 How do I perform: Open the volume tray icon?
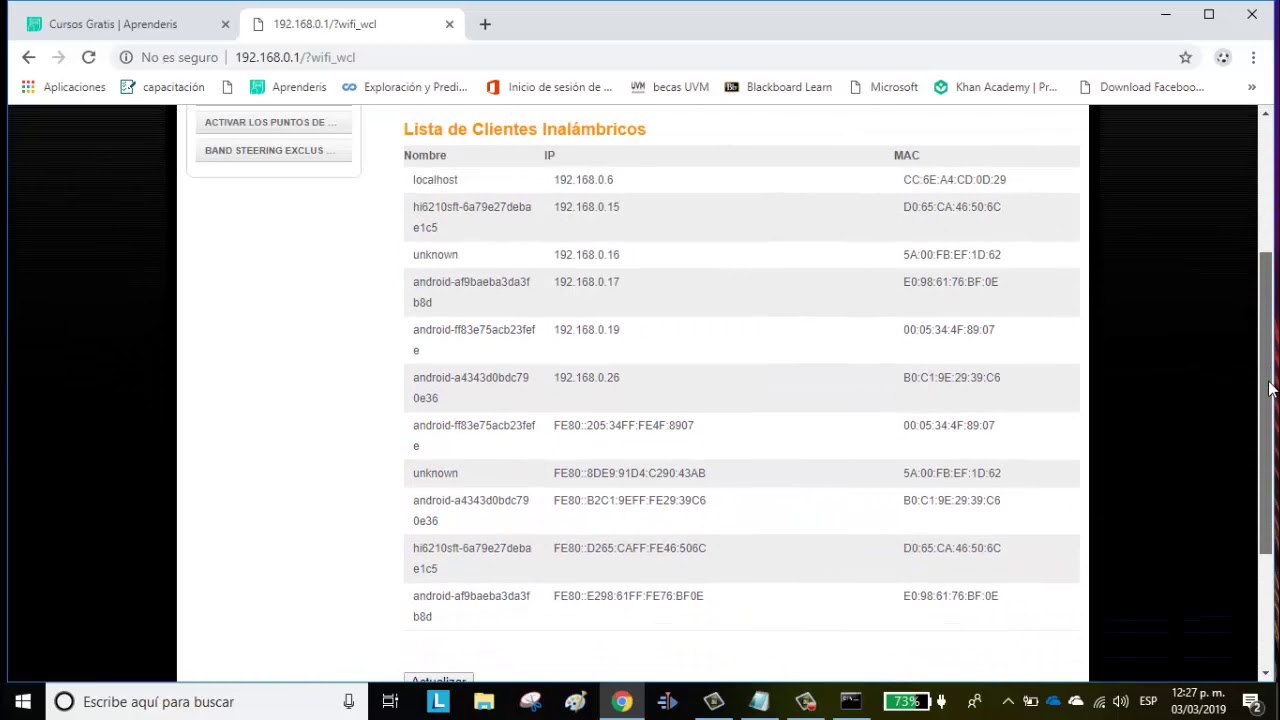pos(1121,702)
